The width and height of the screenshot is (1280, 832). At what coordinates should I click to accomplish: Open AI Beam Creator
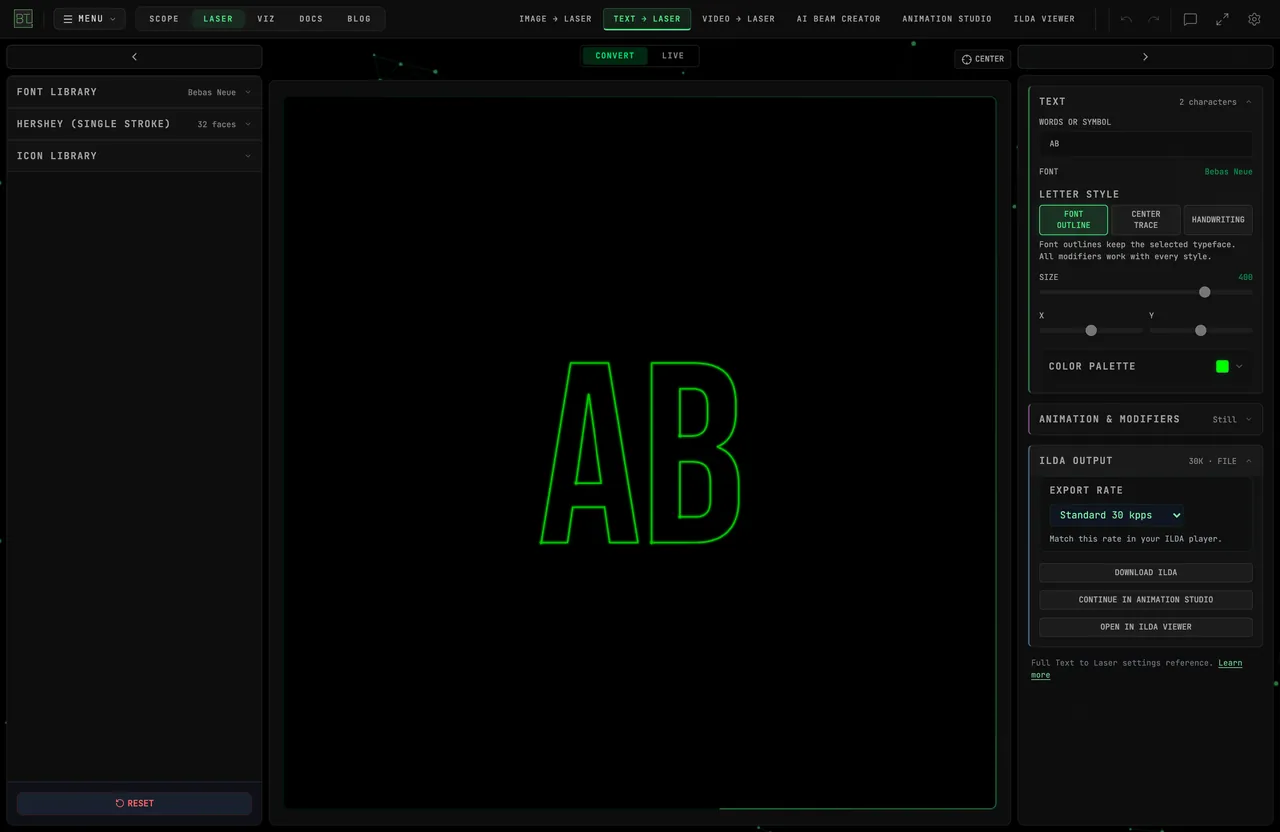(x=839, y=19)
